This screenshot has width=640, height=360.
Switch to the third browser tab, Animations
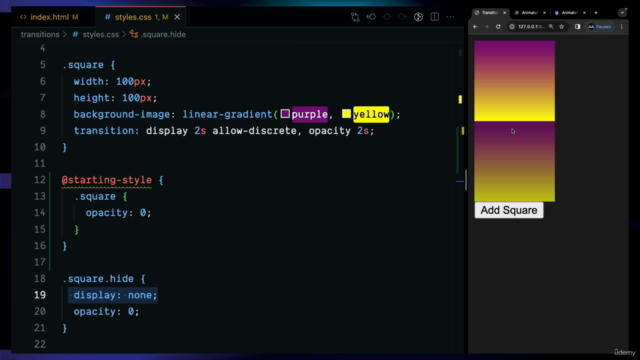(570, 13)
